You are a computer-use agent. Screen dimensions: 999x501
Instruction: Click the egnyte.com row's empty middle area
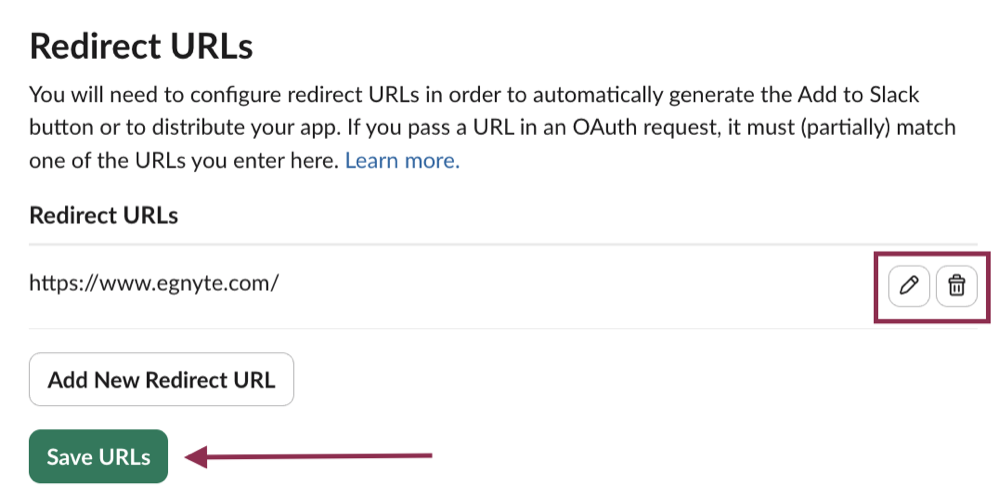pos(573,286)
